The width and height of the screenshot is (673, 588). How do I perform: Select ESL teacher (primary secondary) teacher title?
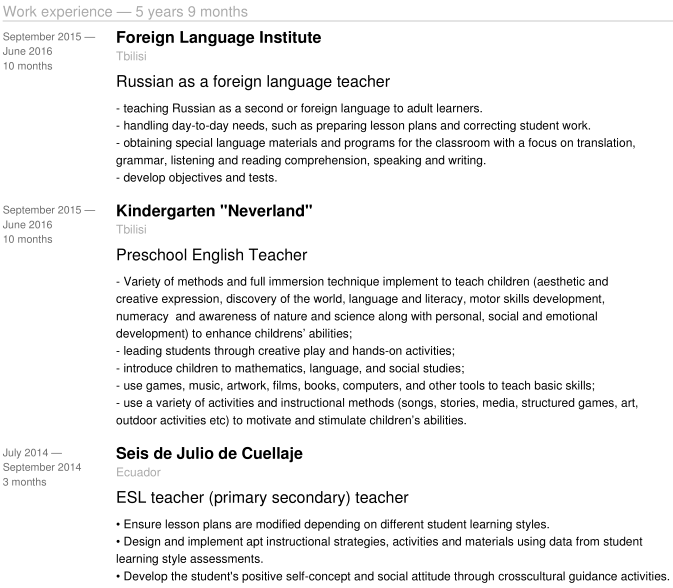coord(262,497)
